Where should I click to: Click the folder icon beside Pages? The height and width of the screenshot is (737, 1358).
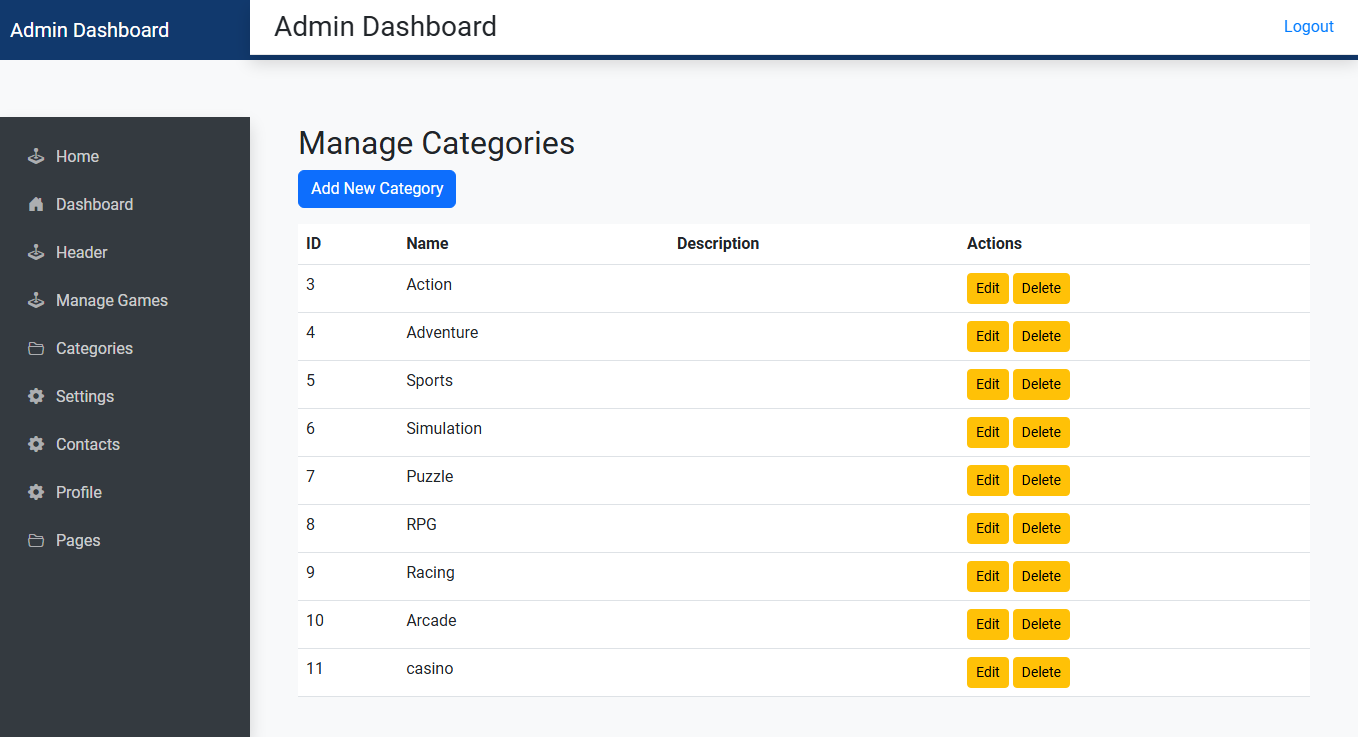(x=36, y=540)
